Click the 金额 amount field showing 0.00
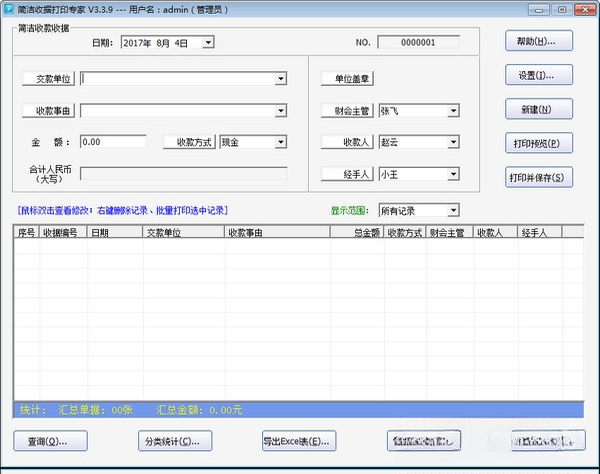Image resolution: width=600 pixels, height=474 pixels. pyautogui.click(x=113, y=142)
